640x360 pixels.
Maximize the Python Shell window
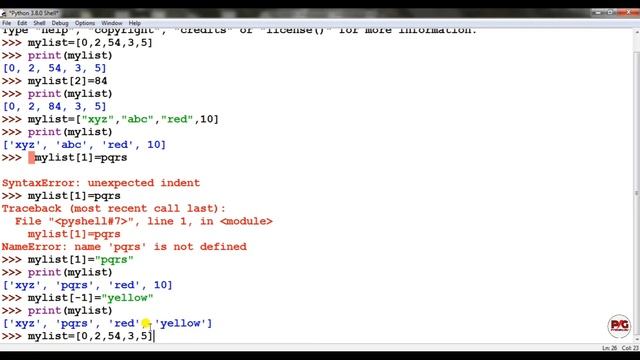point(611,13)
